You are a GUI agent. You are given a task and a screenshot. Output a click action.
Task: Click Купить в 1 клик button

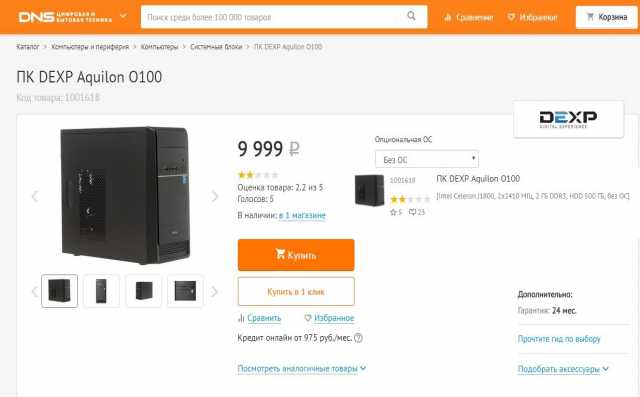[296, 291]
